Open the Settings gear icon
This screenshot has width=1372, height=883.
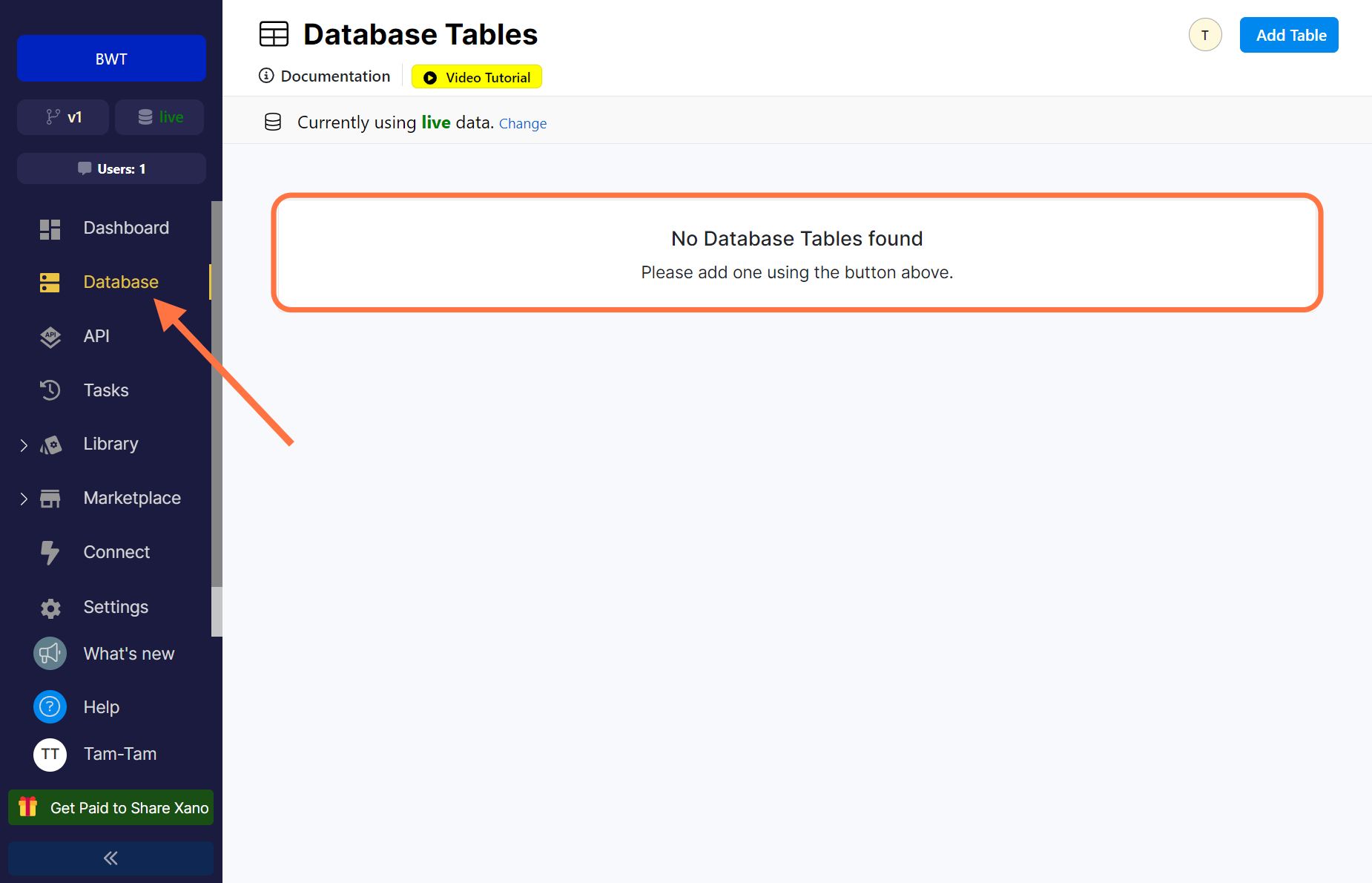coord(50,608)
